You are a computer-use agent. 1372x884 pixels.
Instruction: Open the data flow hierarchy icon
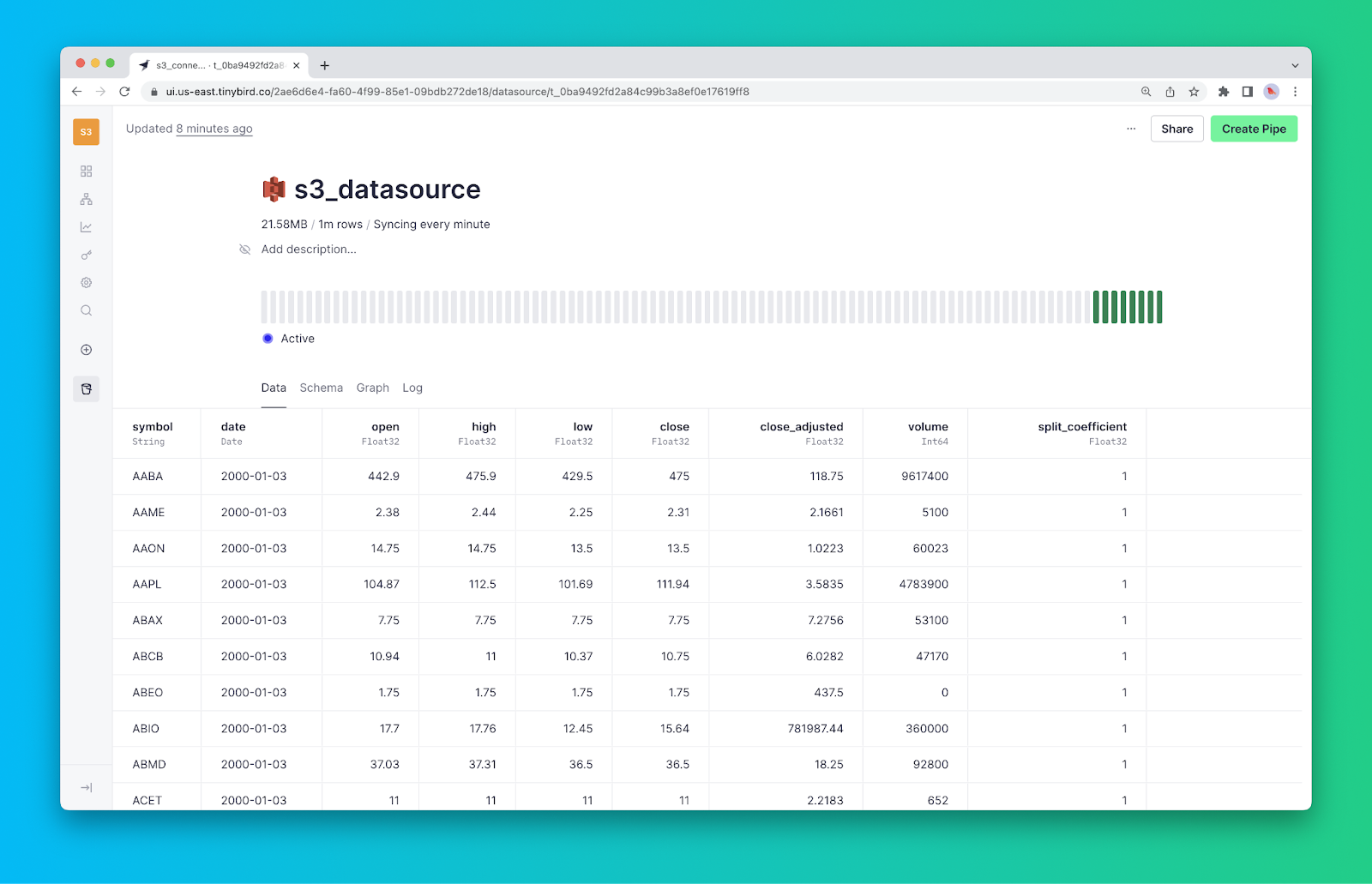86,200
